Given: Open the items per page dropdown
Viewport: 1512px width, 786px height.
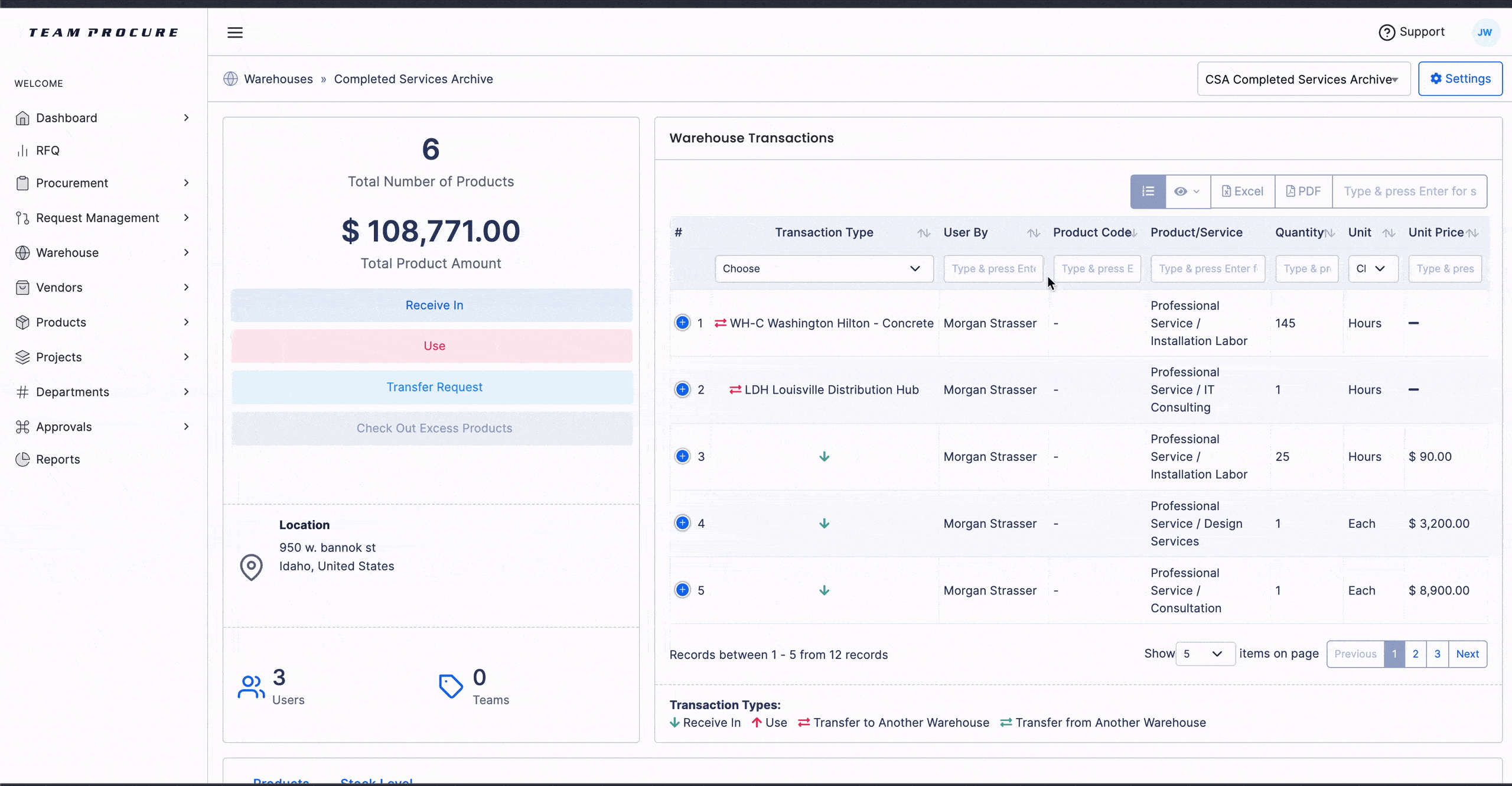Looking at the screenshot, I should [1205, 654].
